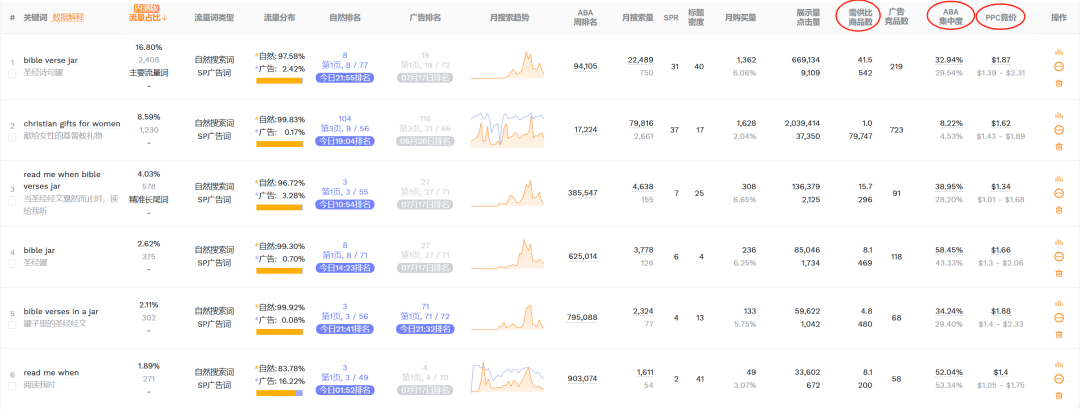Click traffic distribution bar for bible jar
Image resolution: width=1080 pixels, height=409 pixels.
(x=280, y=271)
